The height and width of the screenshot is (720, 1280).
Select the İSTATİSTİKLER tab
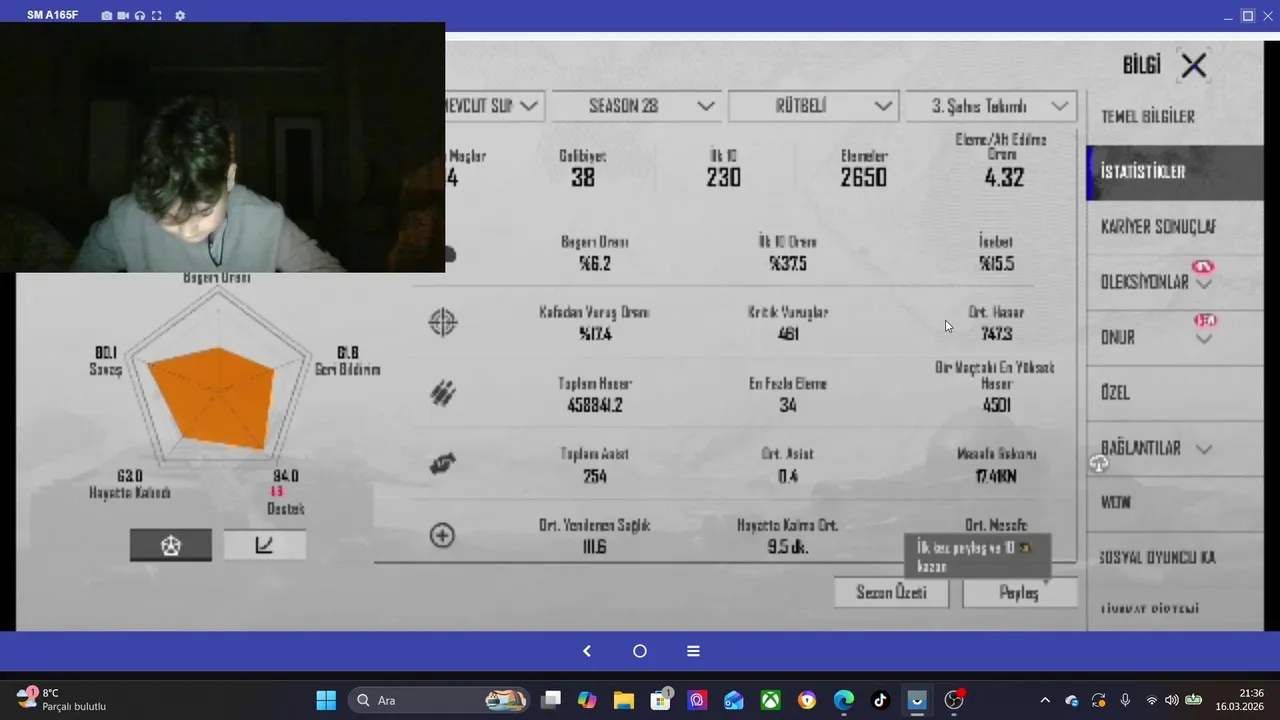click(1174, 172)
